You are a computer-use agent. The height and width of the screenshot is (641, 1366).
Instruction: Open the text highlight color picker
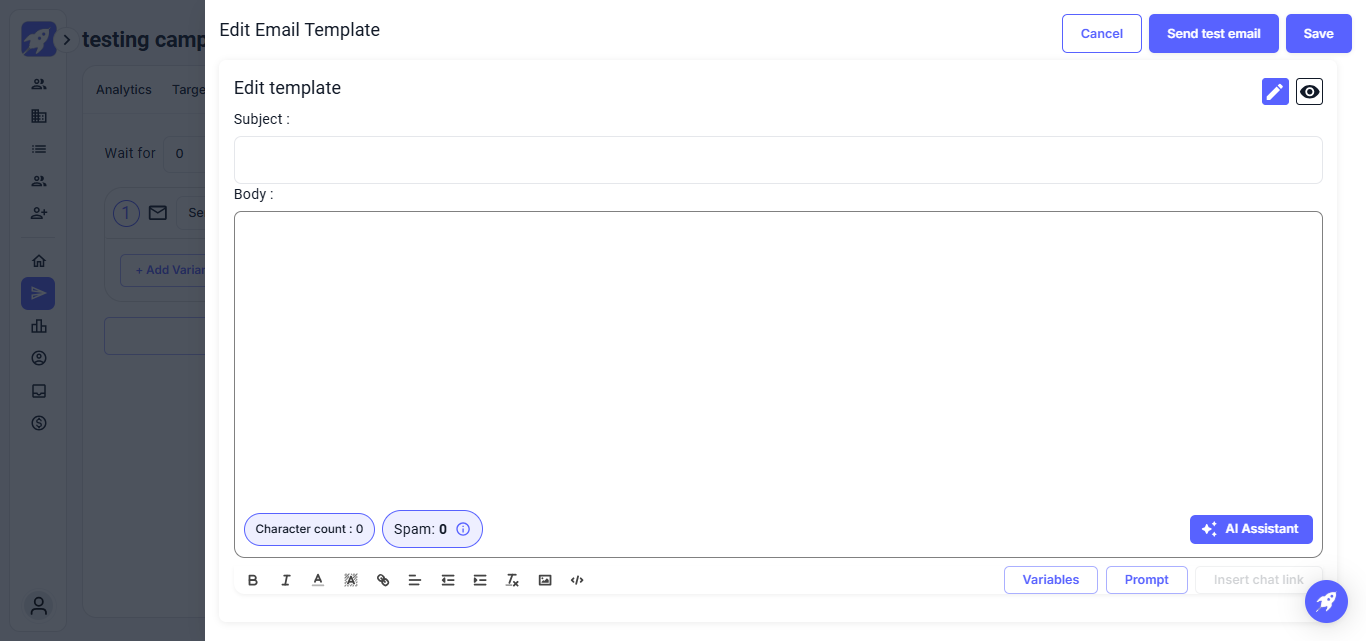351,580
